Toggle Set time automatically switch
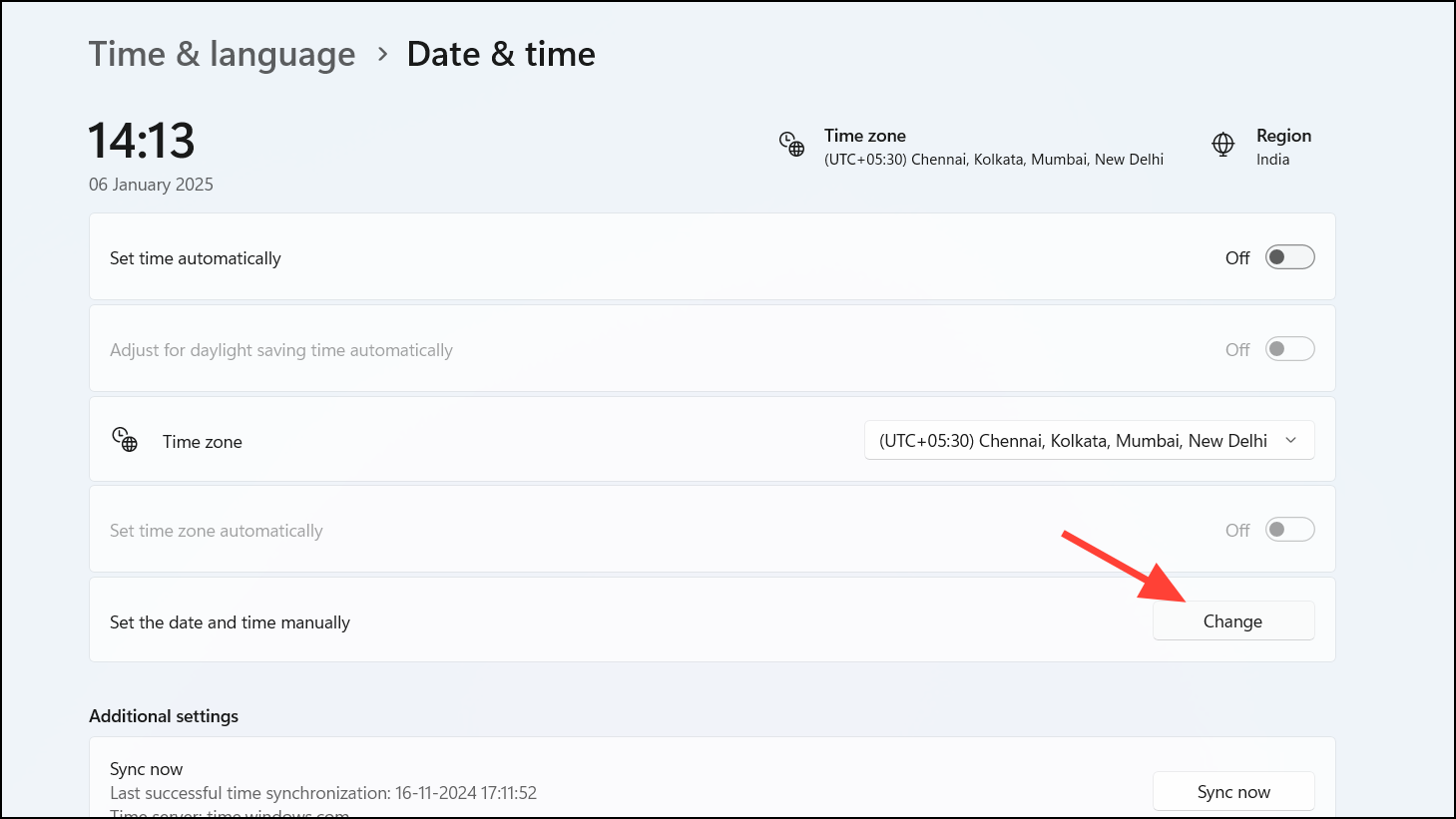The height and width of the screenshot is (819, 1456). pos(1289,257)
